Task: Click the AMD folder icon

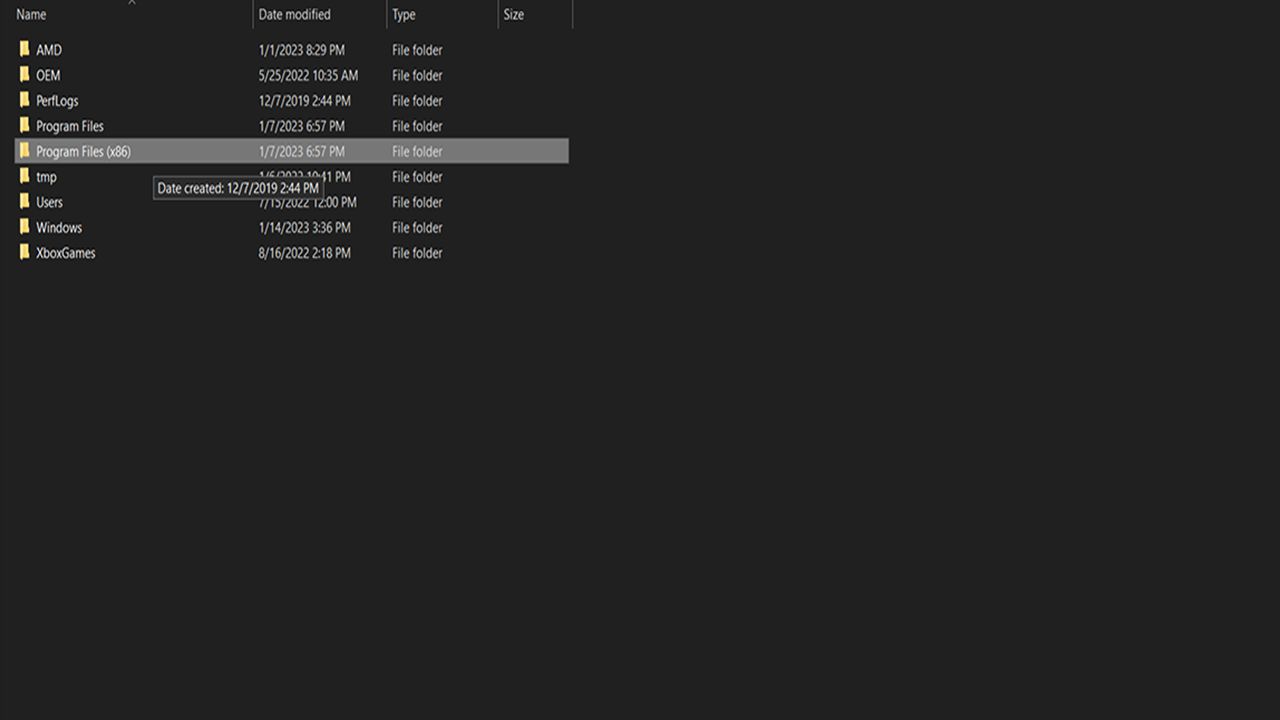Action: click(x=25, y=49)
